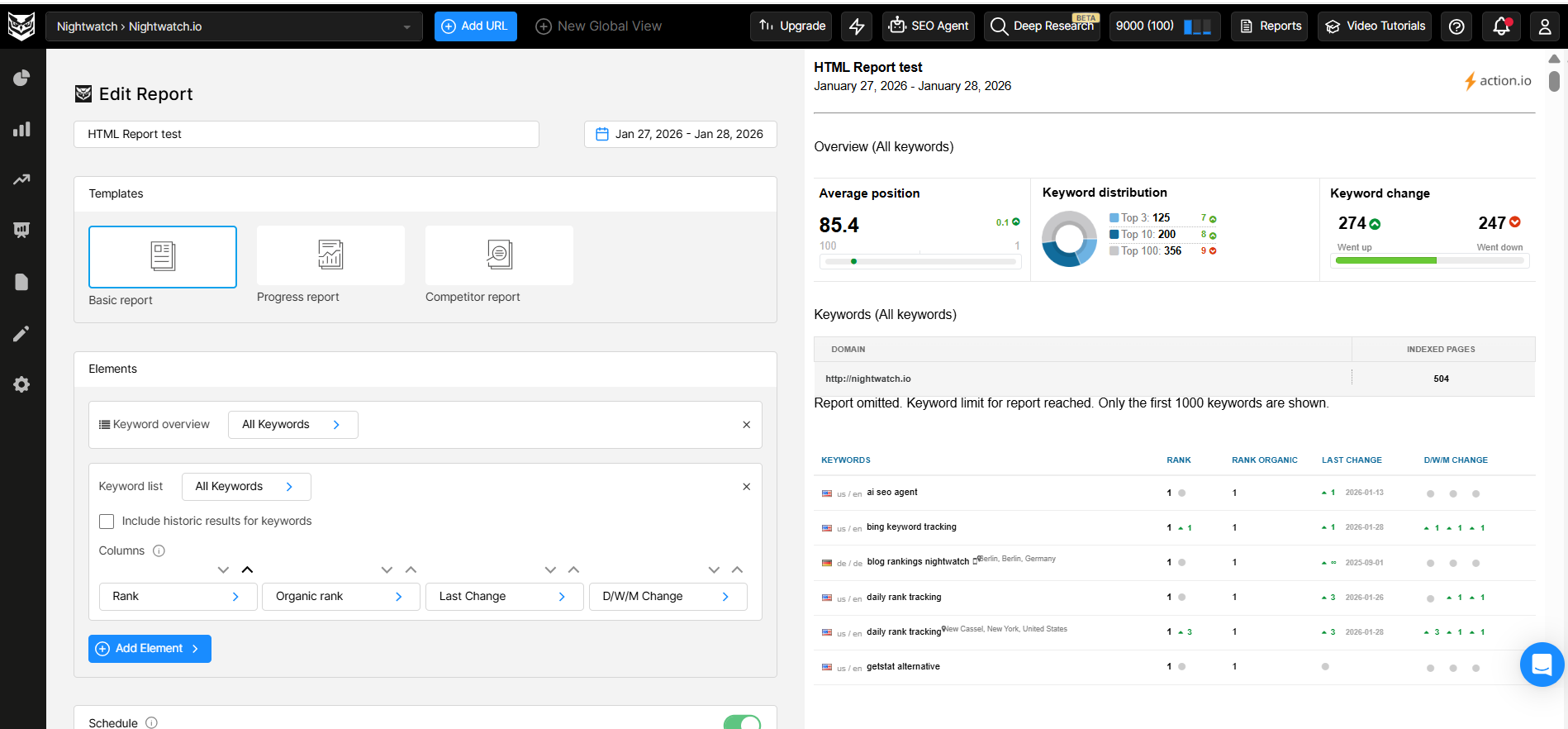This screenshot has width=1568, height=729.
Task: Move Organic rank column down arrow
Action: [387, 569]
